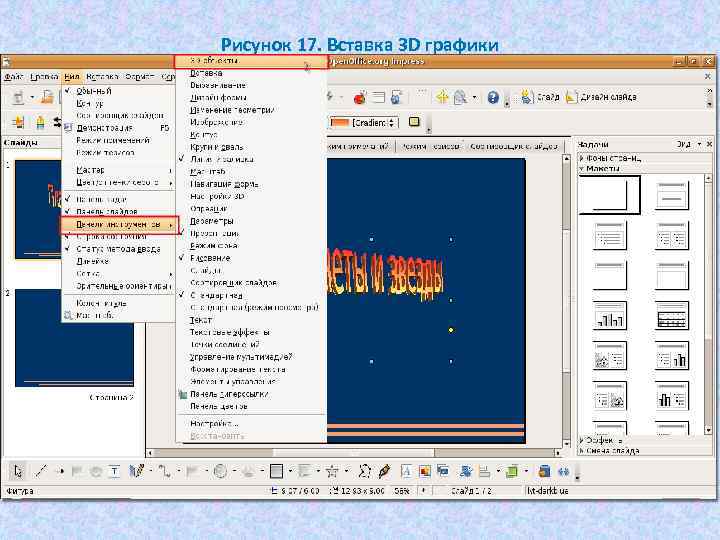This screenshot has width=720, height=540.
Task: Click the Дизайн слайда button
Action: pyautogui.click(x=601, y=97)
